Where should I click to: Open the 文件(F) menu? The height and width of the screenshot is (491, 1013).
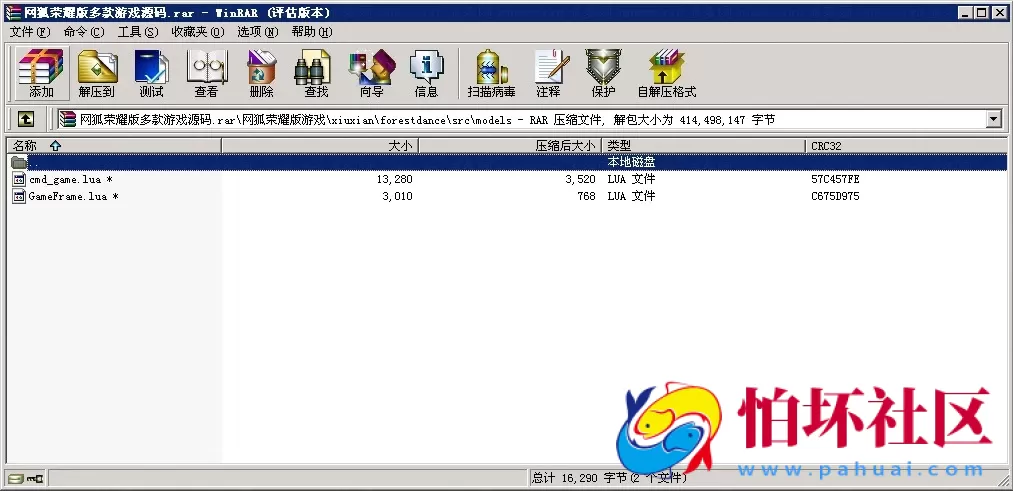pos(29,32)
